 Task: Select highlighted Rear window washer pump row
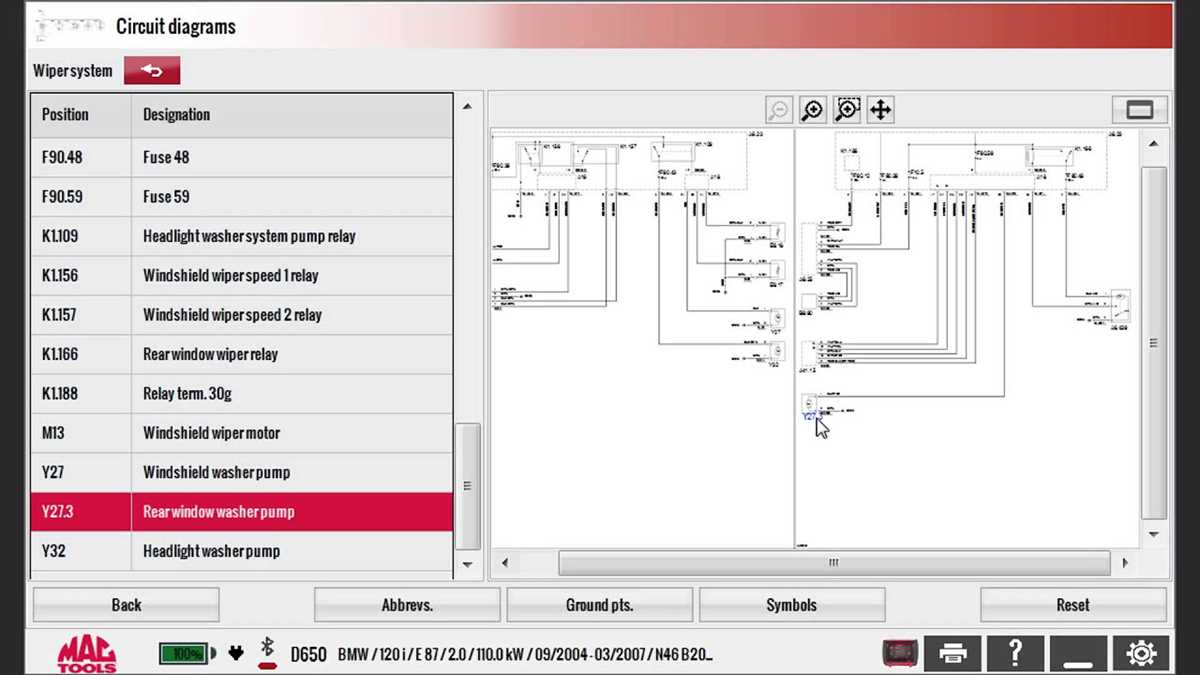tap(242, 512)
